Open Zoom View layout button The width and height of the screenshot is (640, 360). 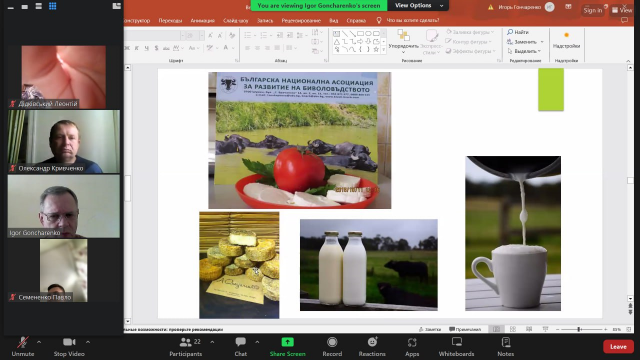click(x=622, y=10)
